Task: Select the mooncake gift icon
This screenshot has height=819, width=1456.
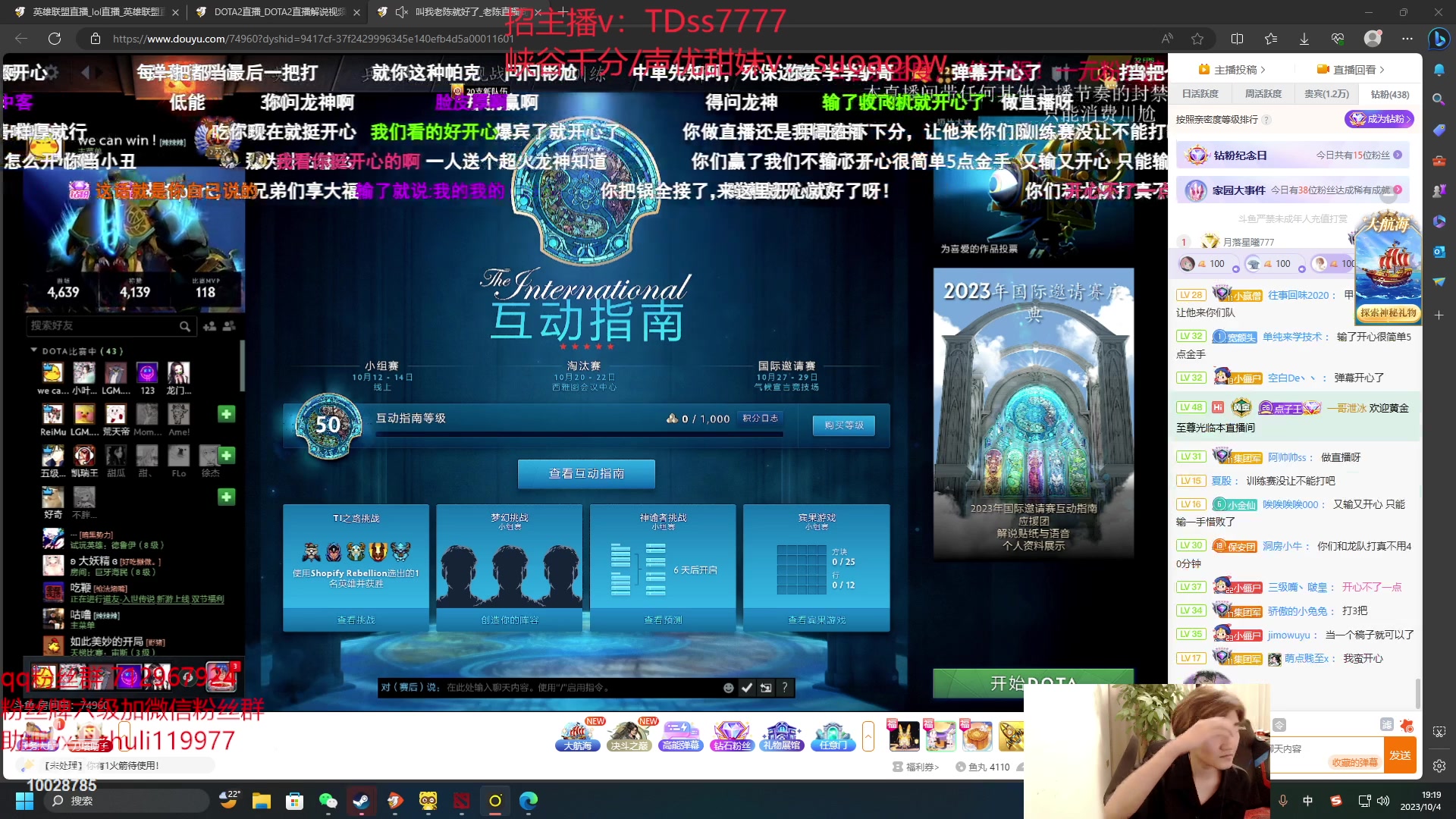Action: point(977,736)
